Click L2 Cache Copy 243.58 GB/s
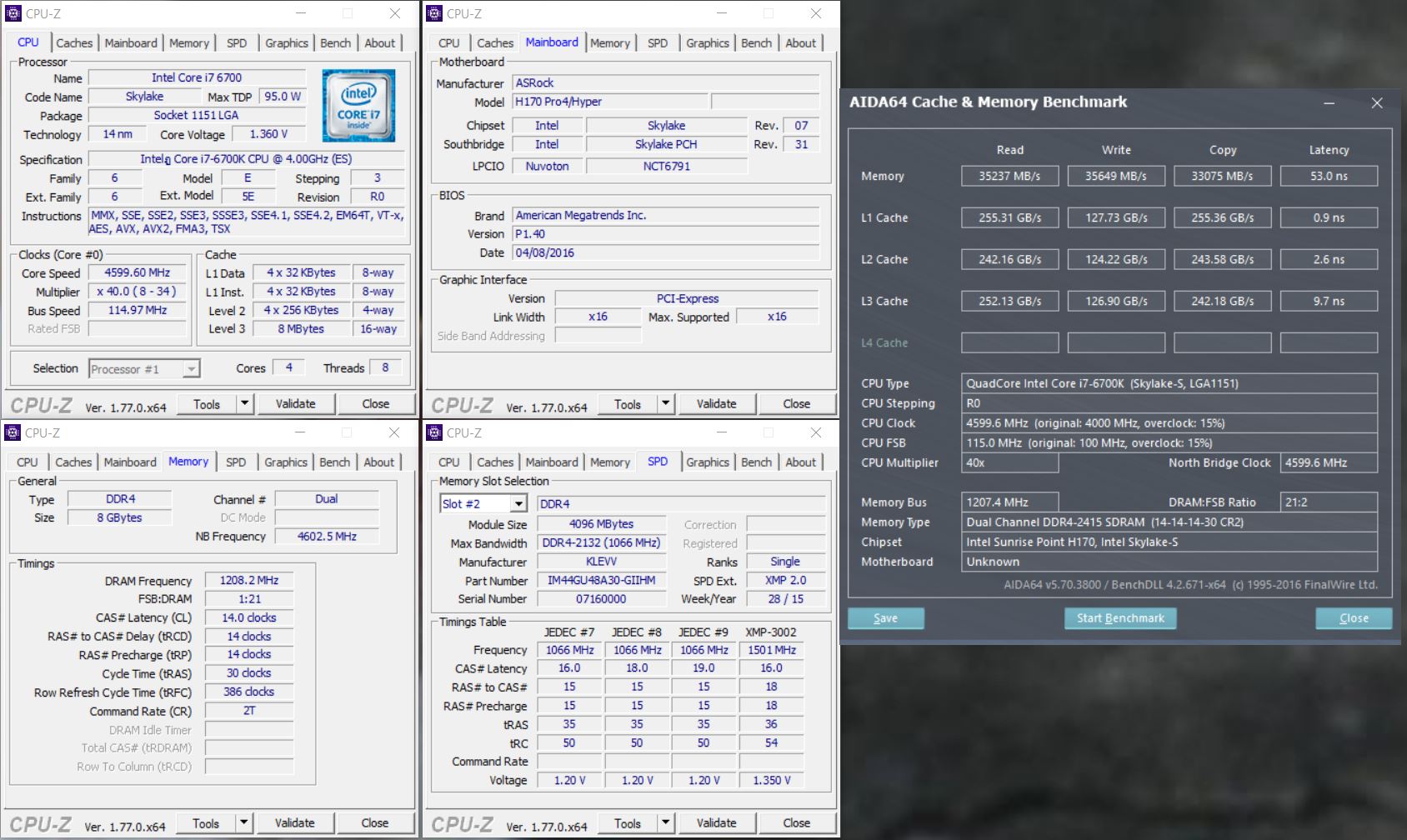 (1223, 259)
